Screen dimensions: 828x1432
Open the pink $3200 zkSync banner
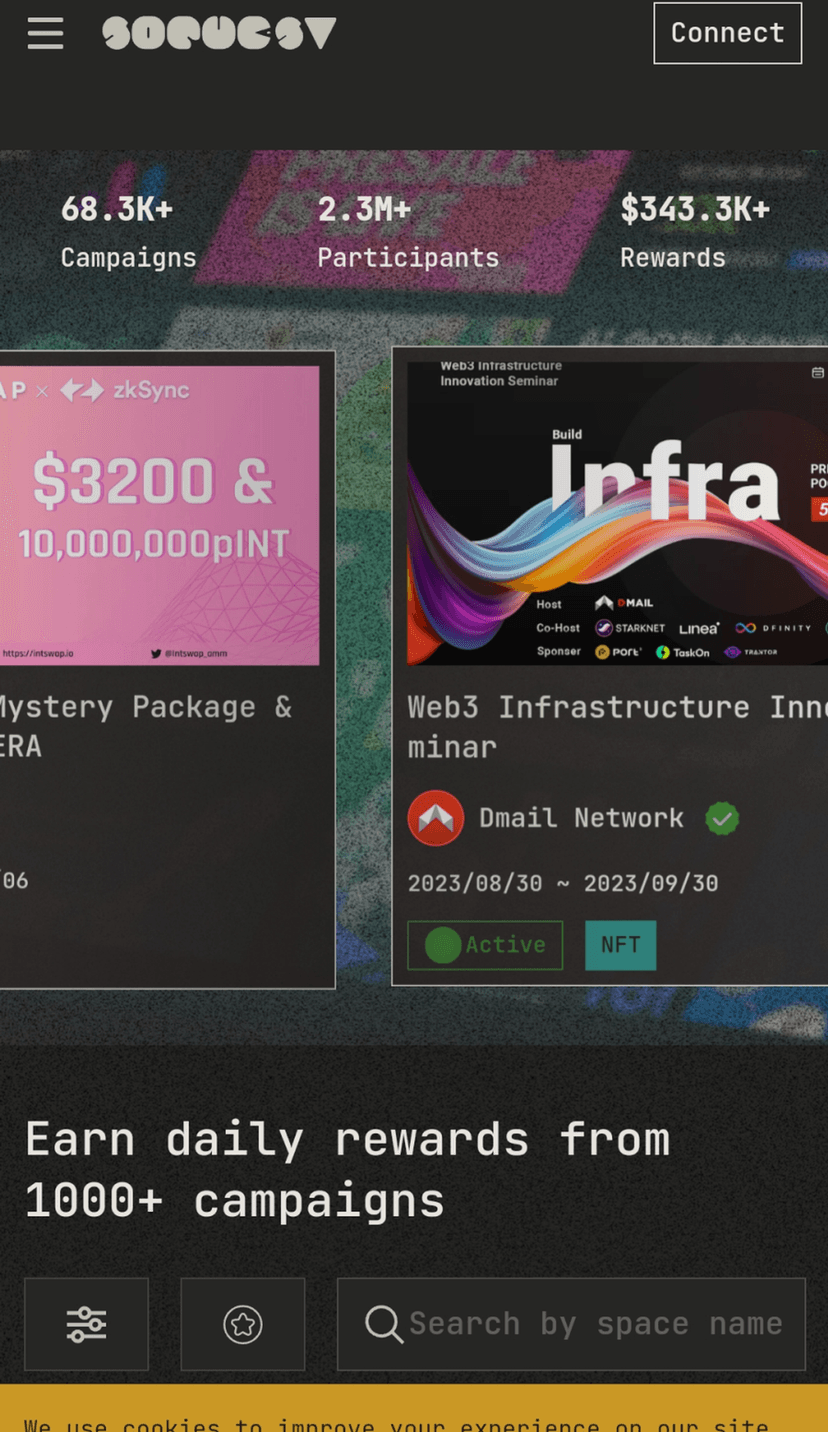pyautogui.click(x=158, y=515)
